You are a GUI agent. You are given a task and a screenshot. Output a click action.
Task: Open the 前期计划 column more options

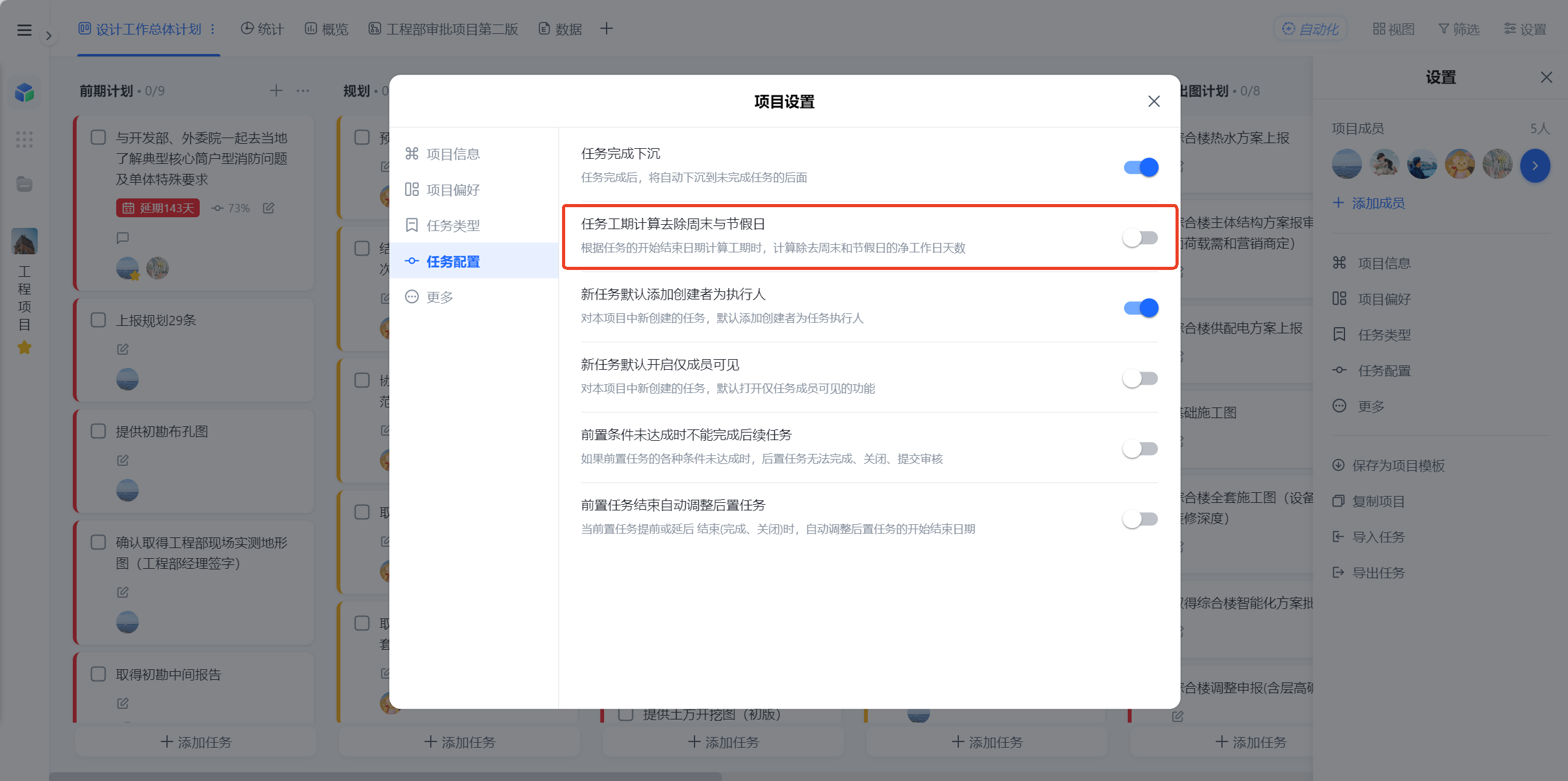(x=303, y=91)
